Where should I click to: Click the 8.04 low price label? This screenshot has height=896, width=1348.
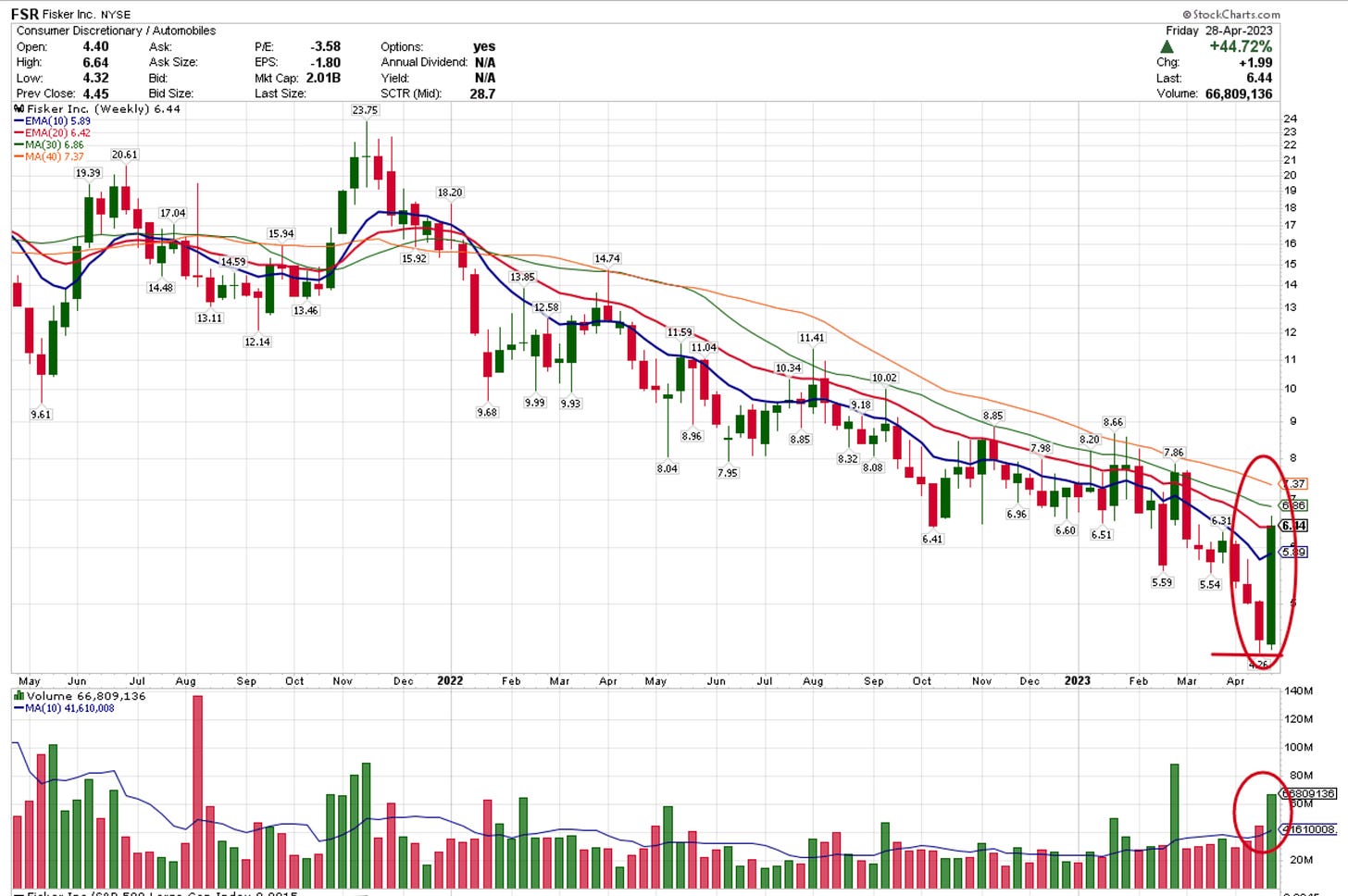(x=668, y=468)
